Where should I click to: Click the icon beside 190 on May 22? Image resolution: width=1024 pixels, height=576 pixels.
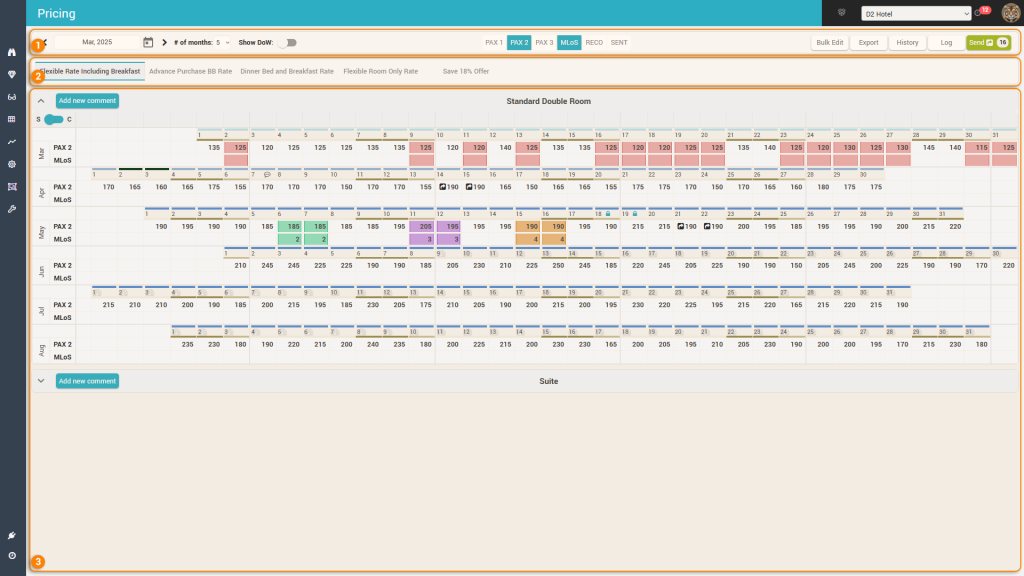click(707, 226)
